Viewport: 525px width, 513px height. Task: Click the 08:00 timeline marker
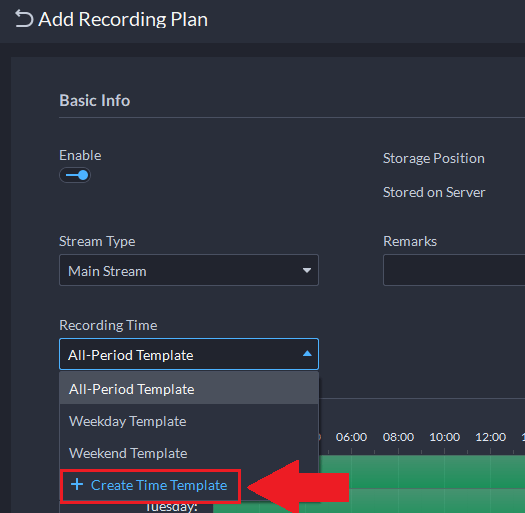(398, 437)
